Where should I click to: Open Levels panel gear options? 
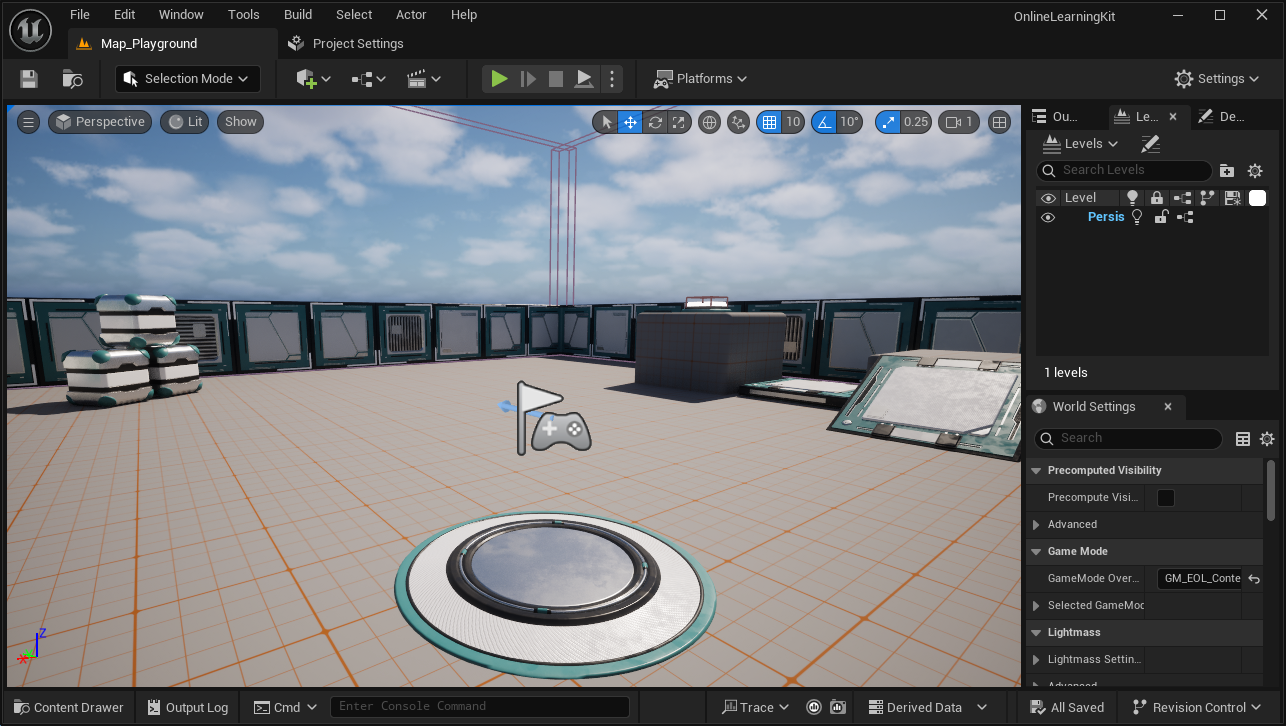tap(1256, 171)
